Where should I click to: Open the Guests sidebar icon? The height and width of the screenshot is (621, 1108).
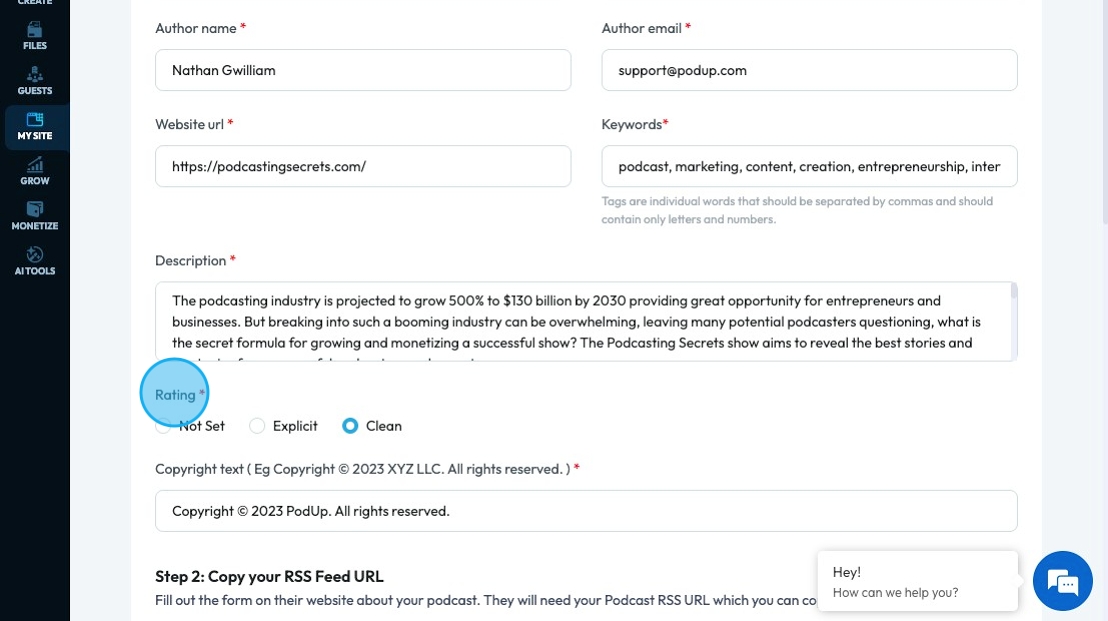click(35, 75)
